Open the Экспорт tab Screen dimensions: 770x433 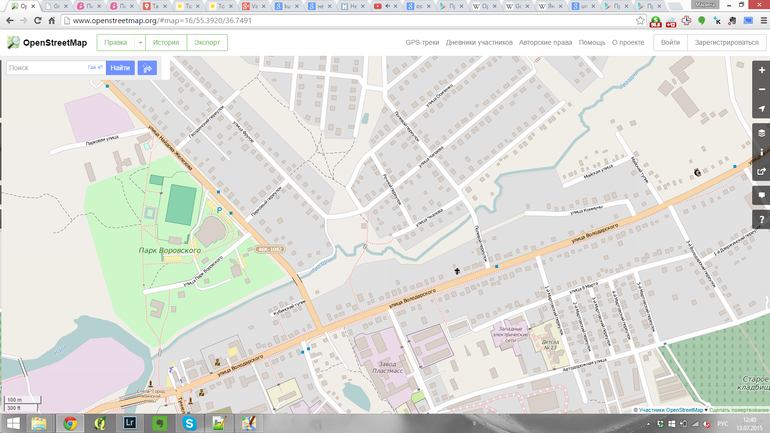pyautogui.click(x=207, y=43)
